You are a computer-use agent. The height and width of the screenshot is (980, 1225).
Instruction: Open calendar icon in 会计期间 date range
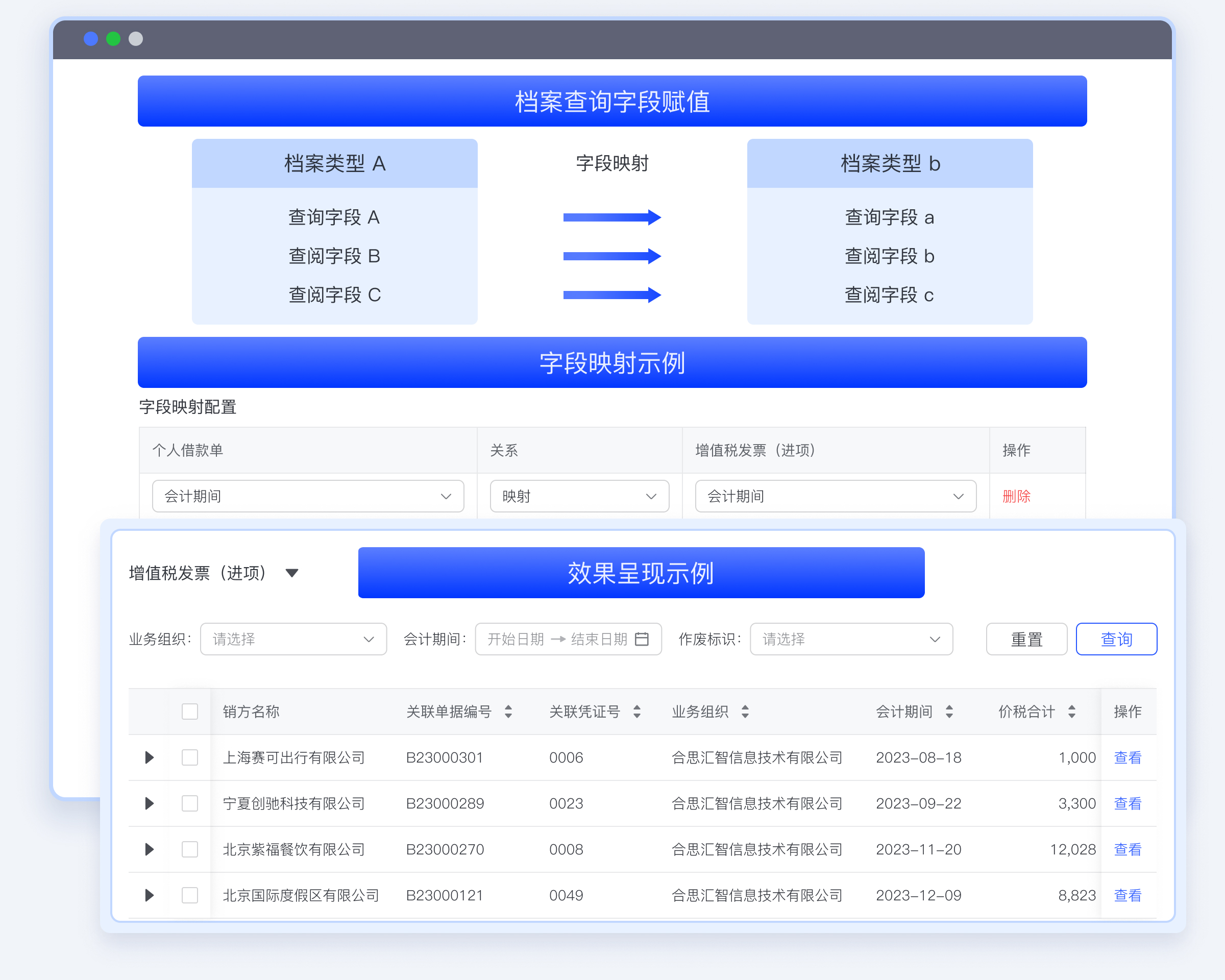click(x=642, y=639)
